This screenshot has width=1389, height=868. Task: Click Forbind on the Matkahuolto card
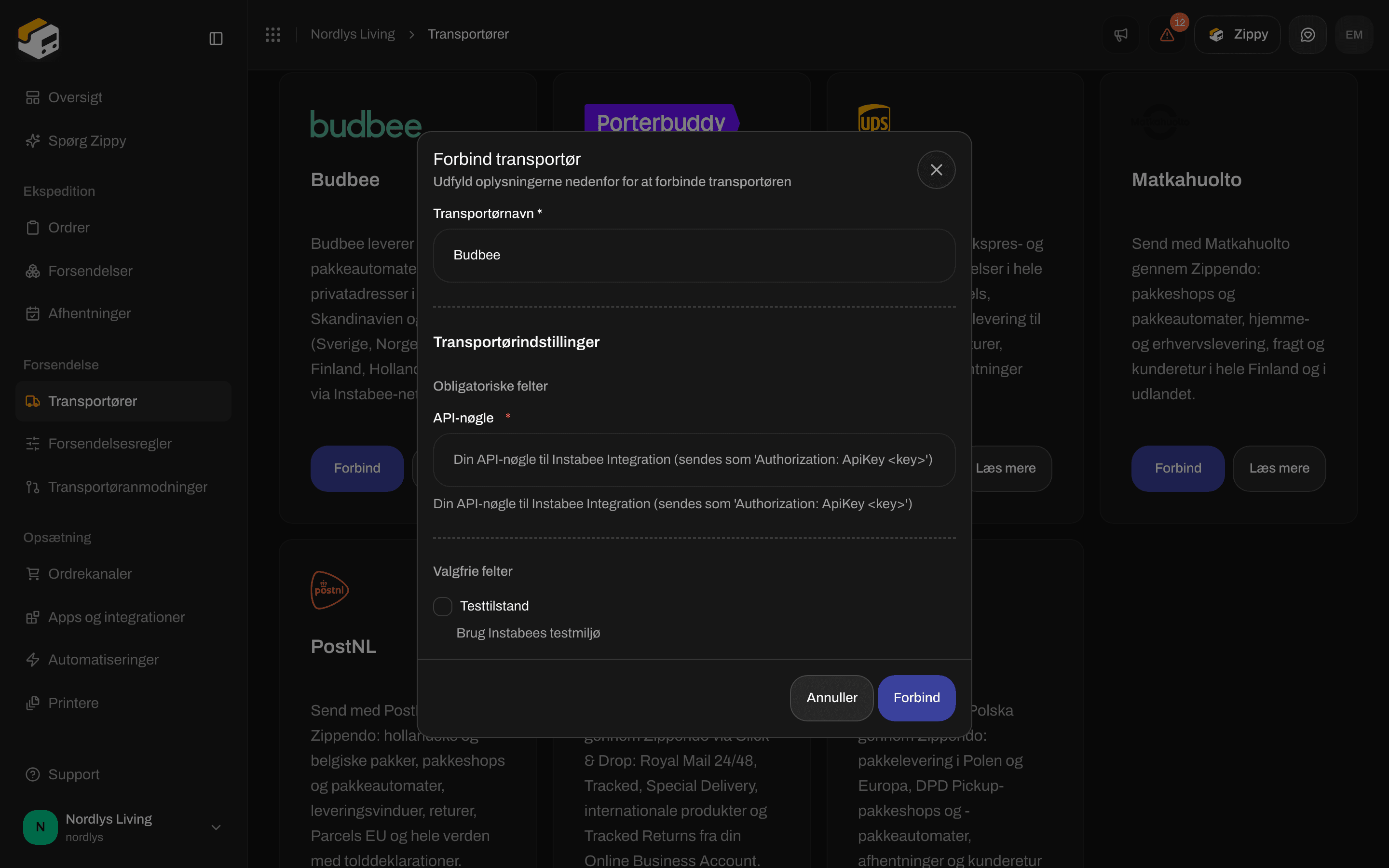pyautogui.click(x=1178, y=468)
